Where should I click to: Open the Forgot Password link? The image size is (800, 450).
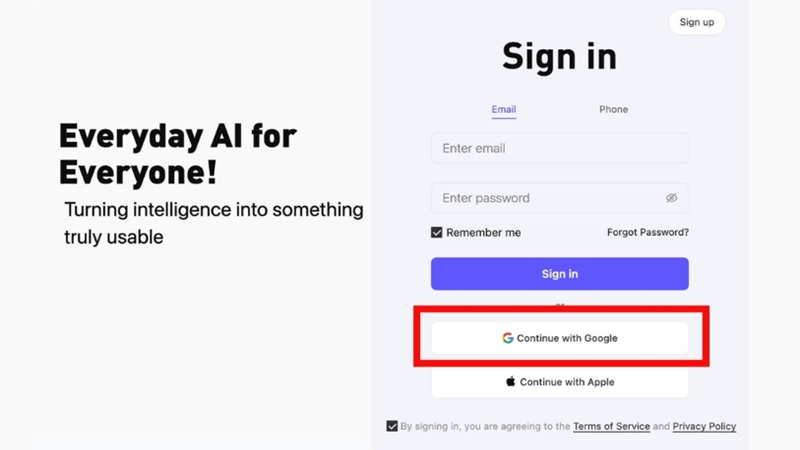(647, 232)
